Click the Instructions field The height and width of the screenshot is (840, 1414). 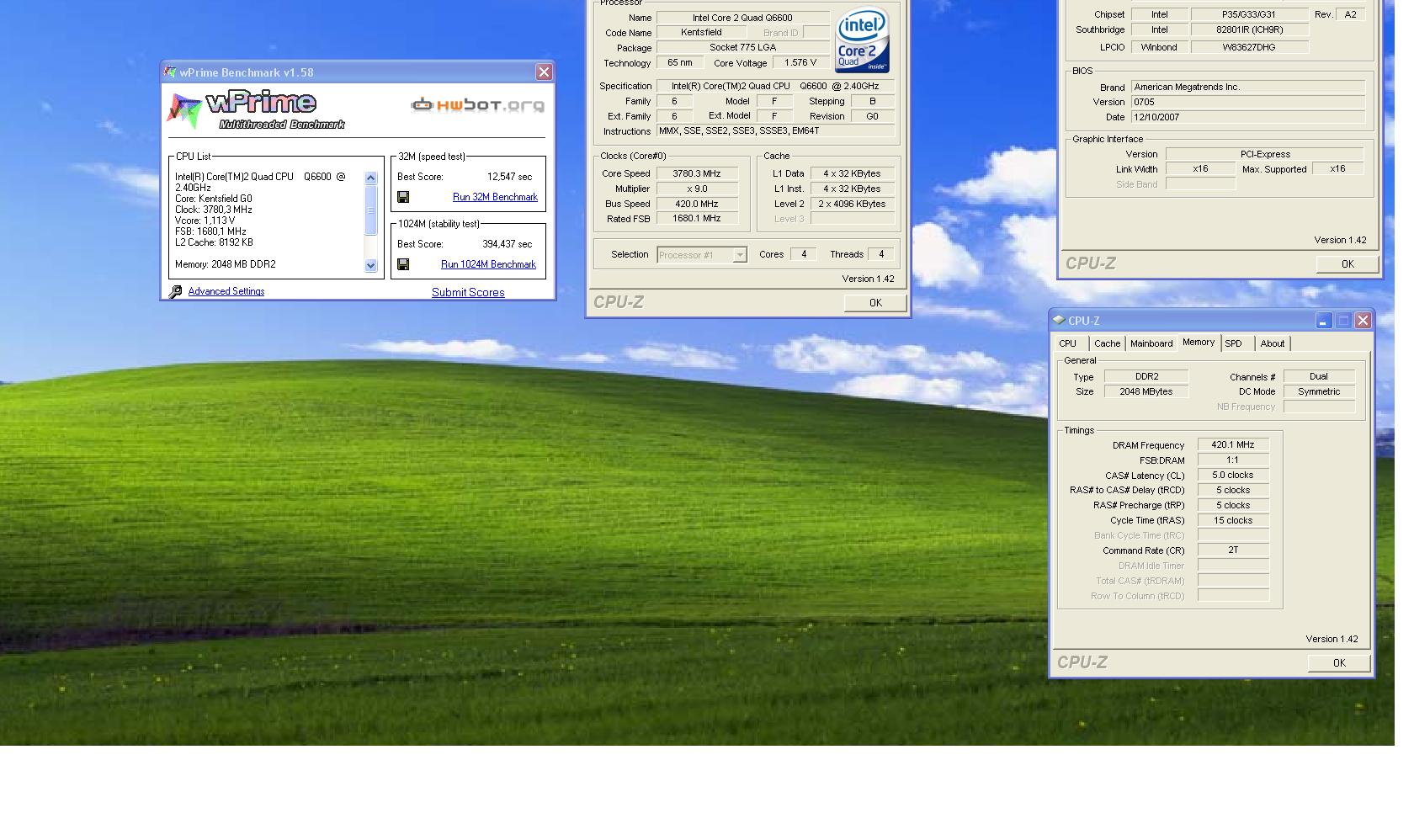coord(775,130)
